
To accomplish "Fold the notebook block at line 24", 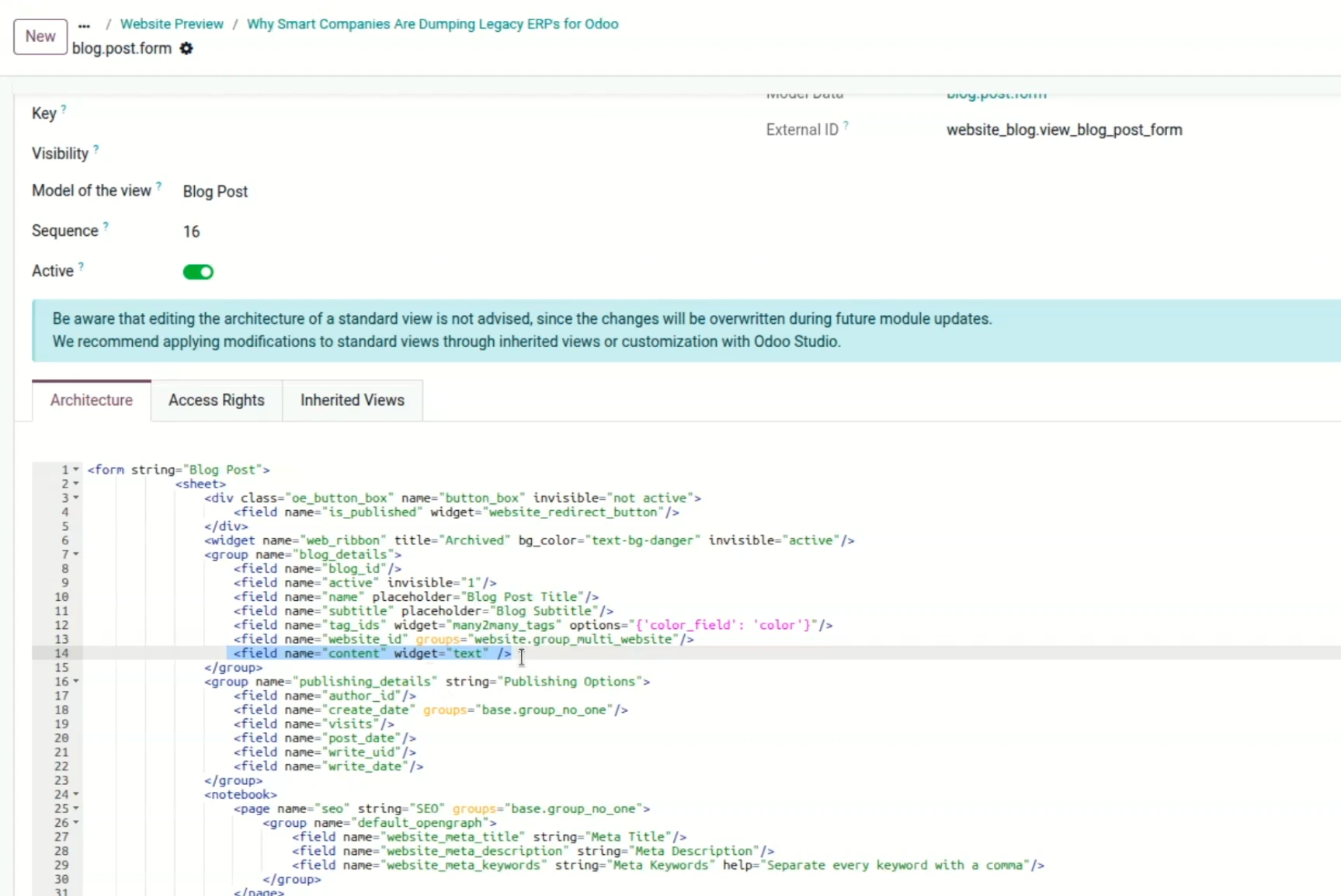I will [x=76, y=794].
